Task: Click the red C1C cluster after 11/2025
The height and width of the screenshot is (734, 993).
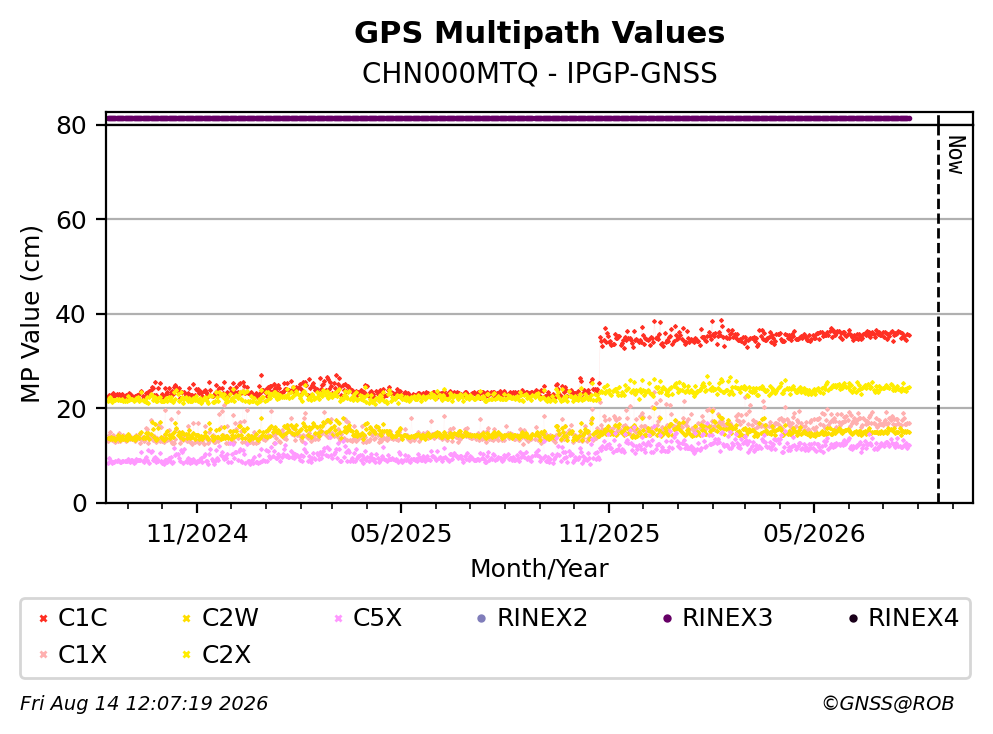Action: 755,336
